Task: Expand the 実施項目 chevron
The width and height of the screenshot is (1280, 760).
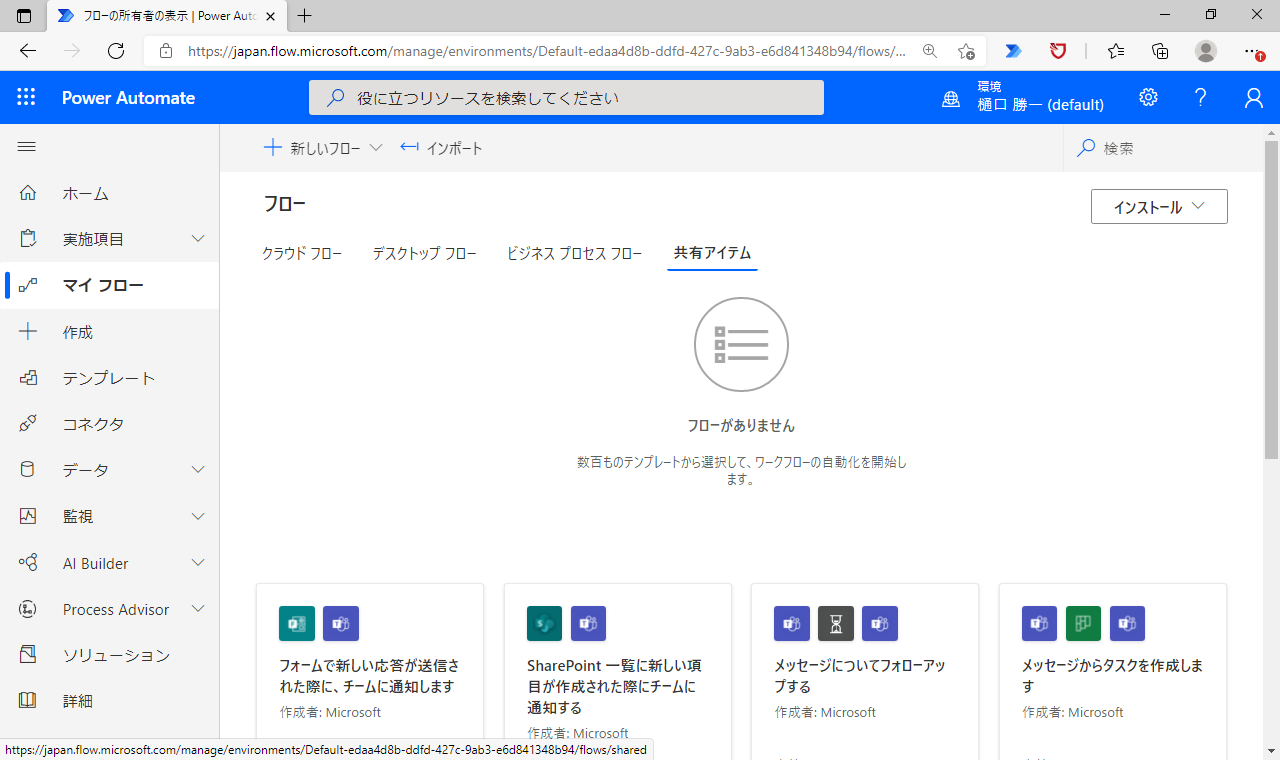Action: 198,239
